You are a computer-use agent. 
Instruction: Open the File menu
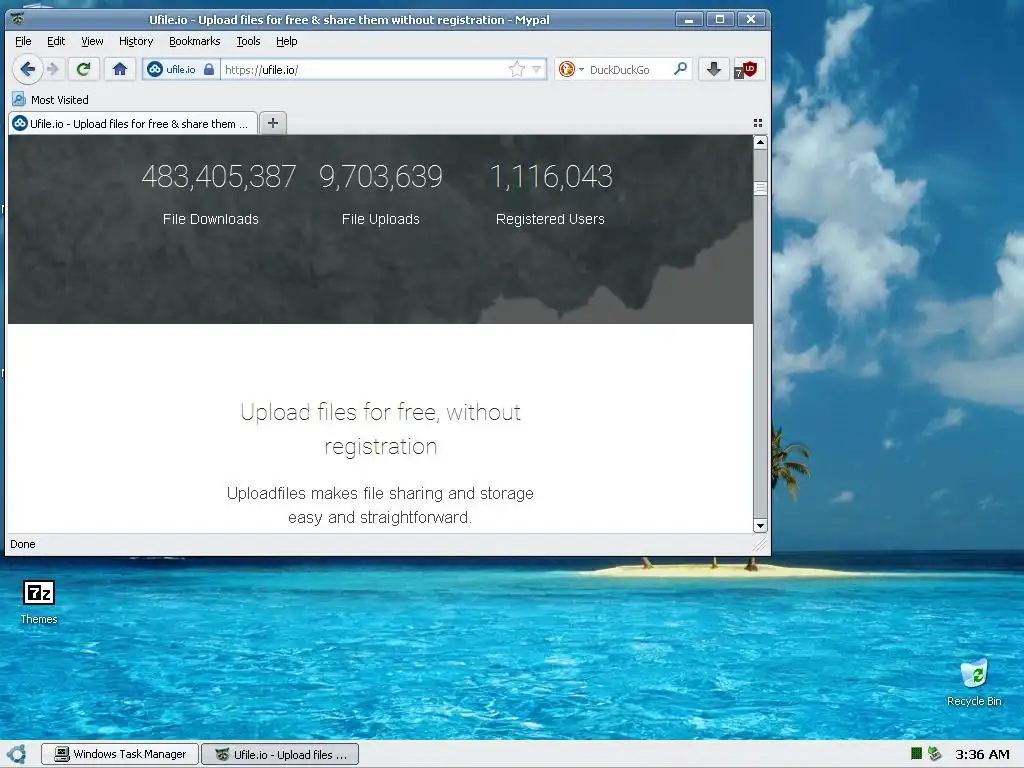[x=23, y=41]
